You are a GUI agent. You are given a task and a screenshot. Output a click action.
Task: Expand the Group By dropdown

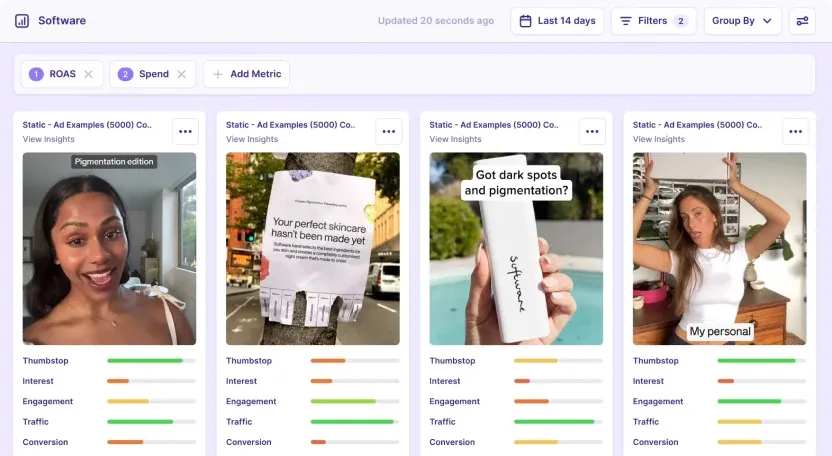[741, 21]
